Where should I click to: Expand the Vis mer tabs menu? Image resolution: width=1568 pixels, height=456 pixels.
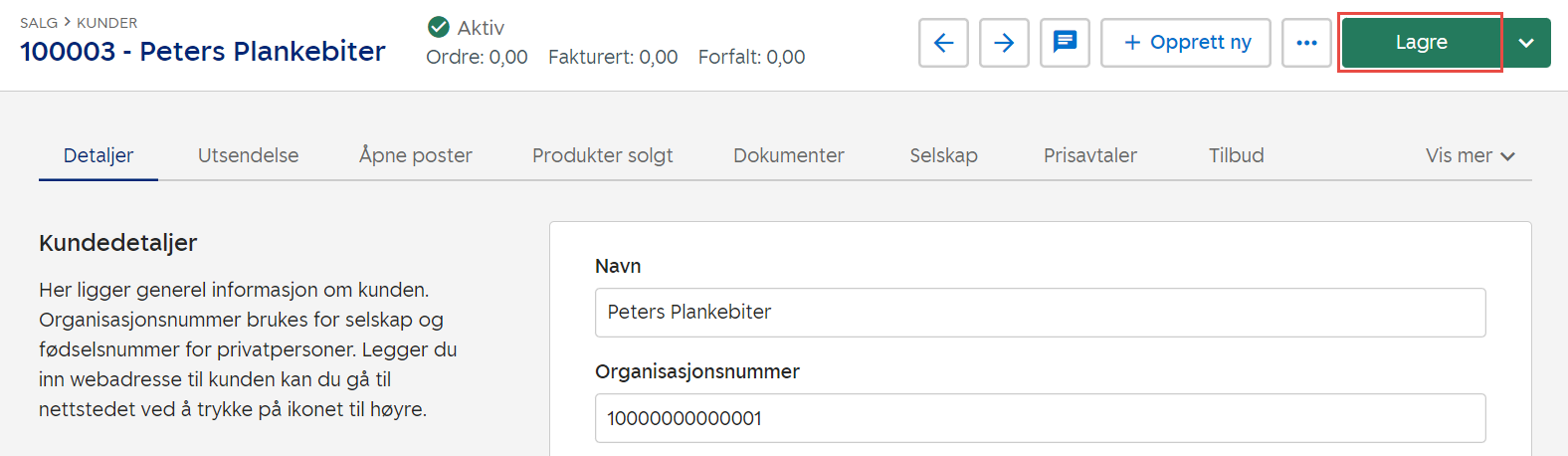coord(1470,155)
